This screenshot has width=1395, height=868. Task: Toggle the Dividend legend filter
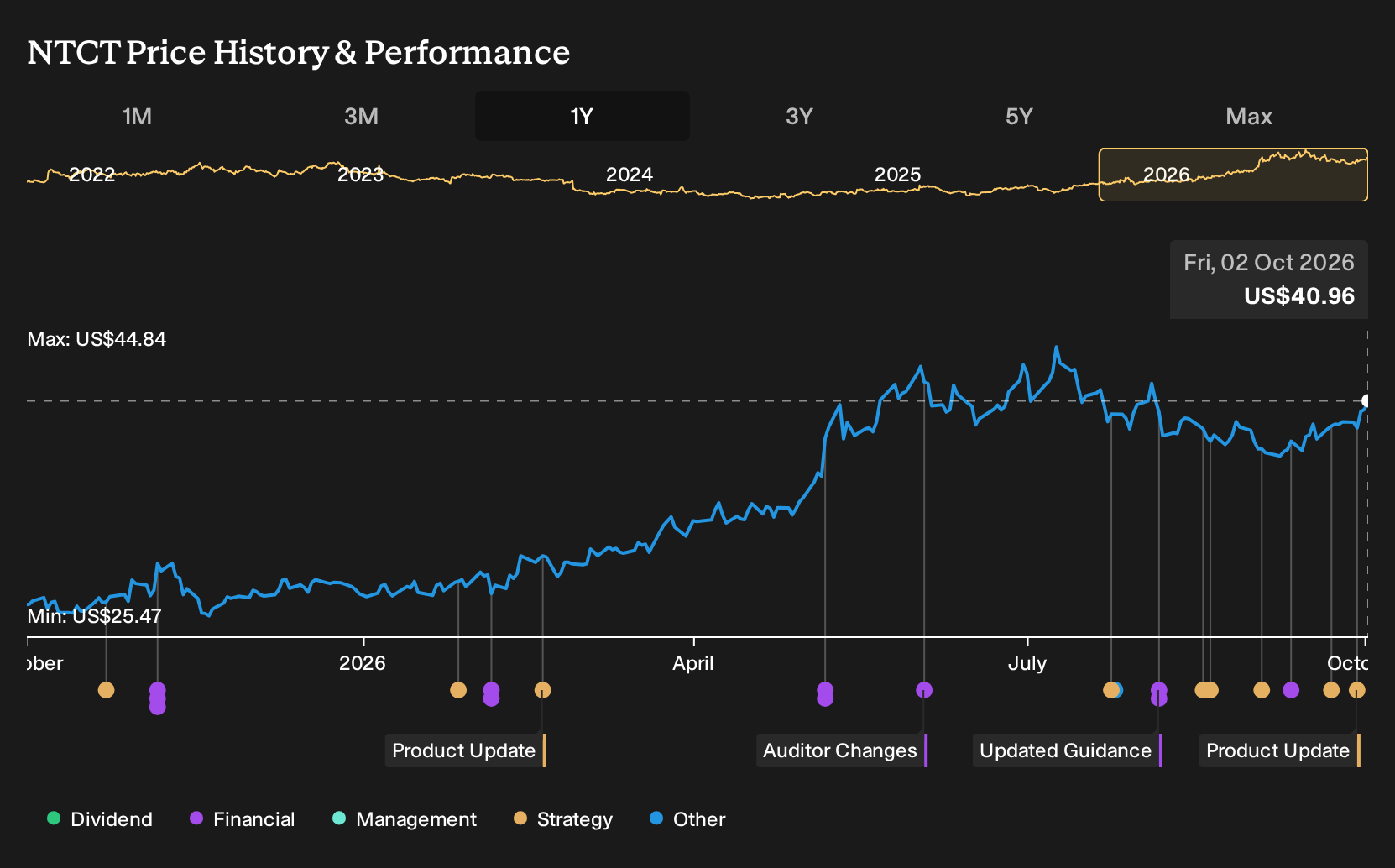click(100, 819)
